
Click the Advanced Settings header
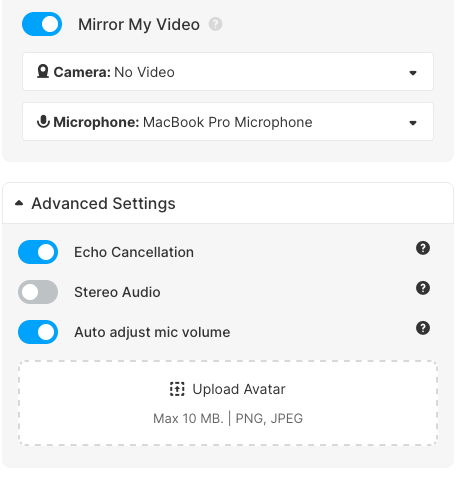(x=228, y=203)
